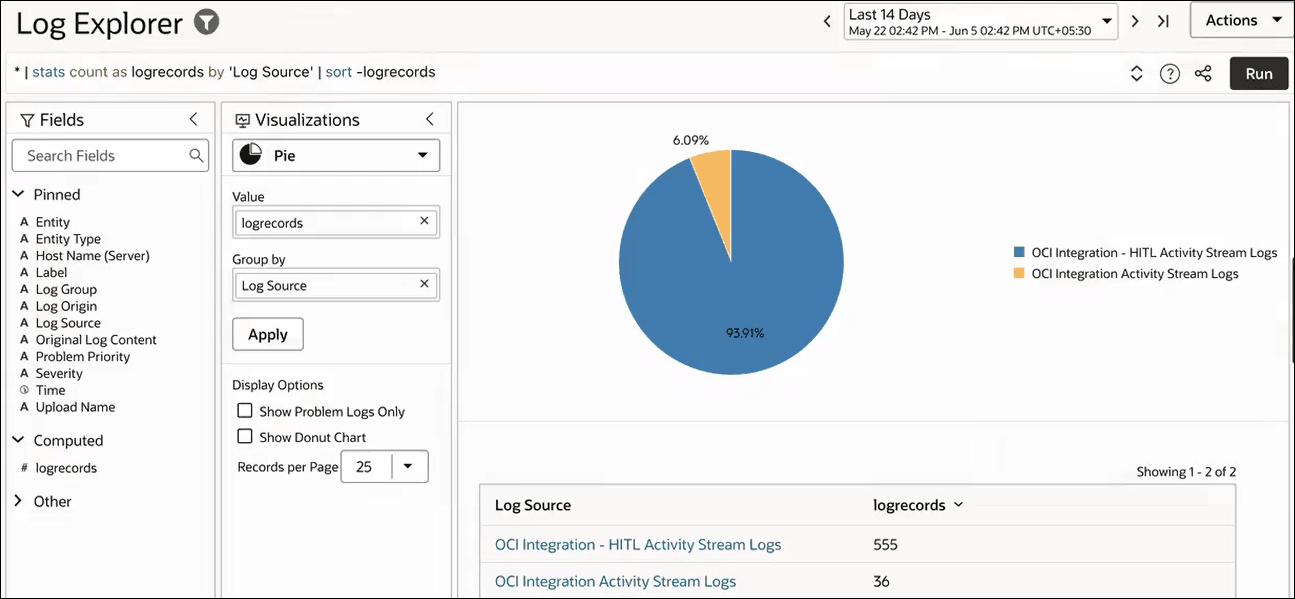Click the orange Activity Stream legend swatch
Viewport: 1295px width, 599px height.
[1019, 273]
